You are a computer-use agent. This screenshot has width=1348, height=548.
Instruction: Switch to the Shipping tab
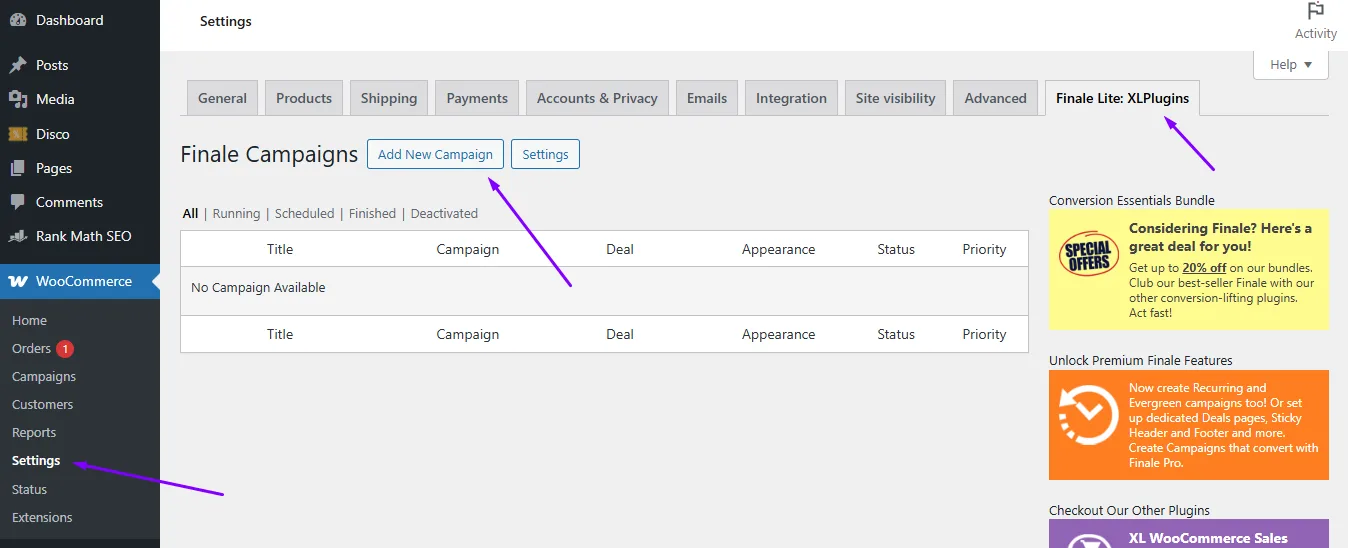[389, 98]
